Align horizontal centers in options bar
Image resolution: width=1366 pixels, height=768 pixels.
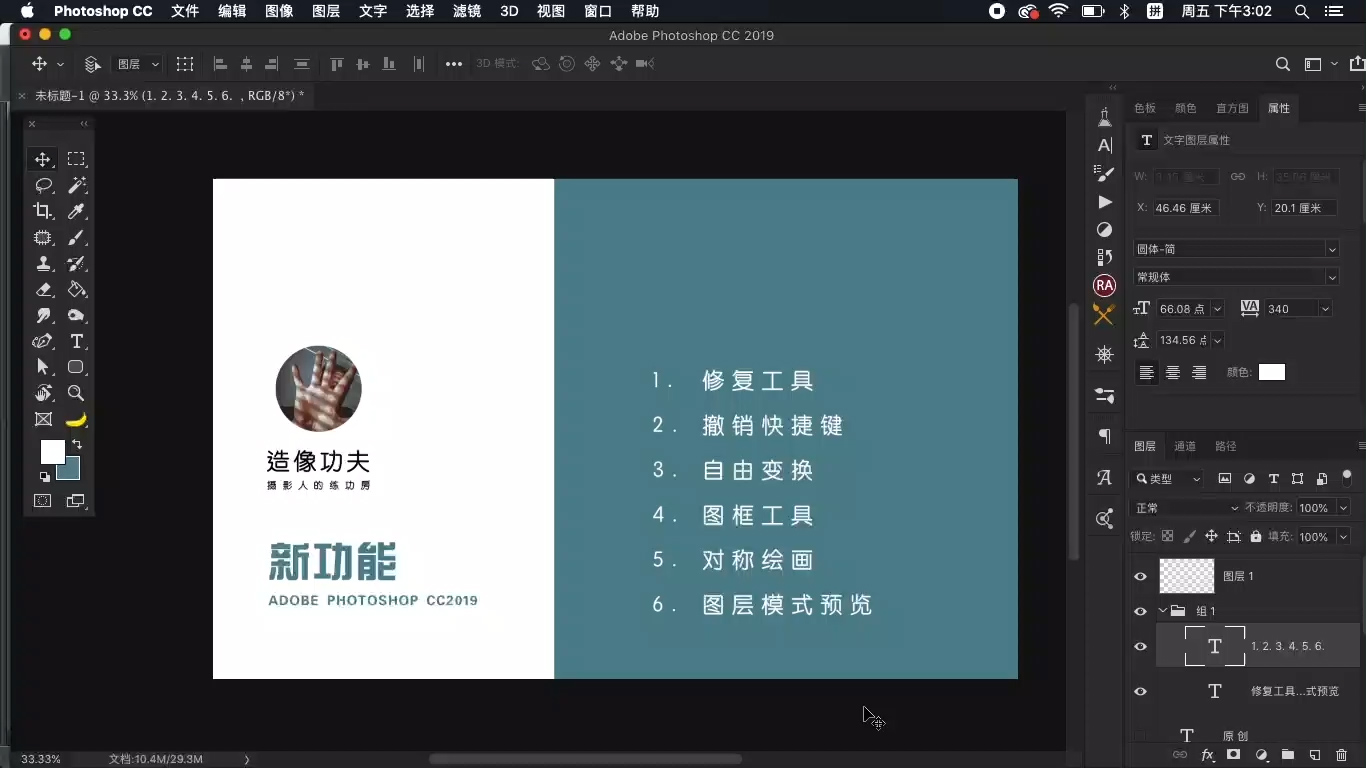tap(246, 64)
